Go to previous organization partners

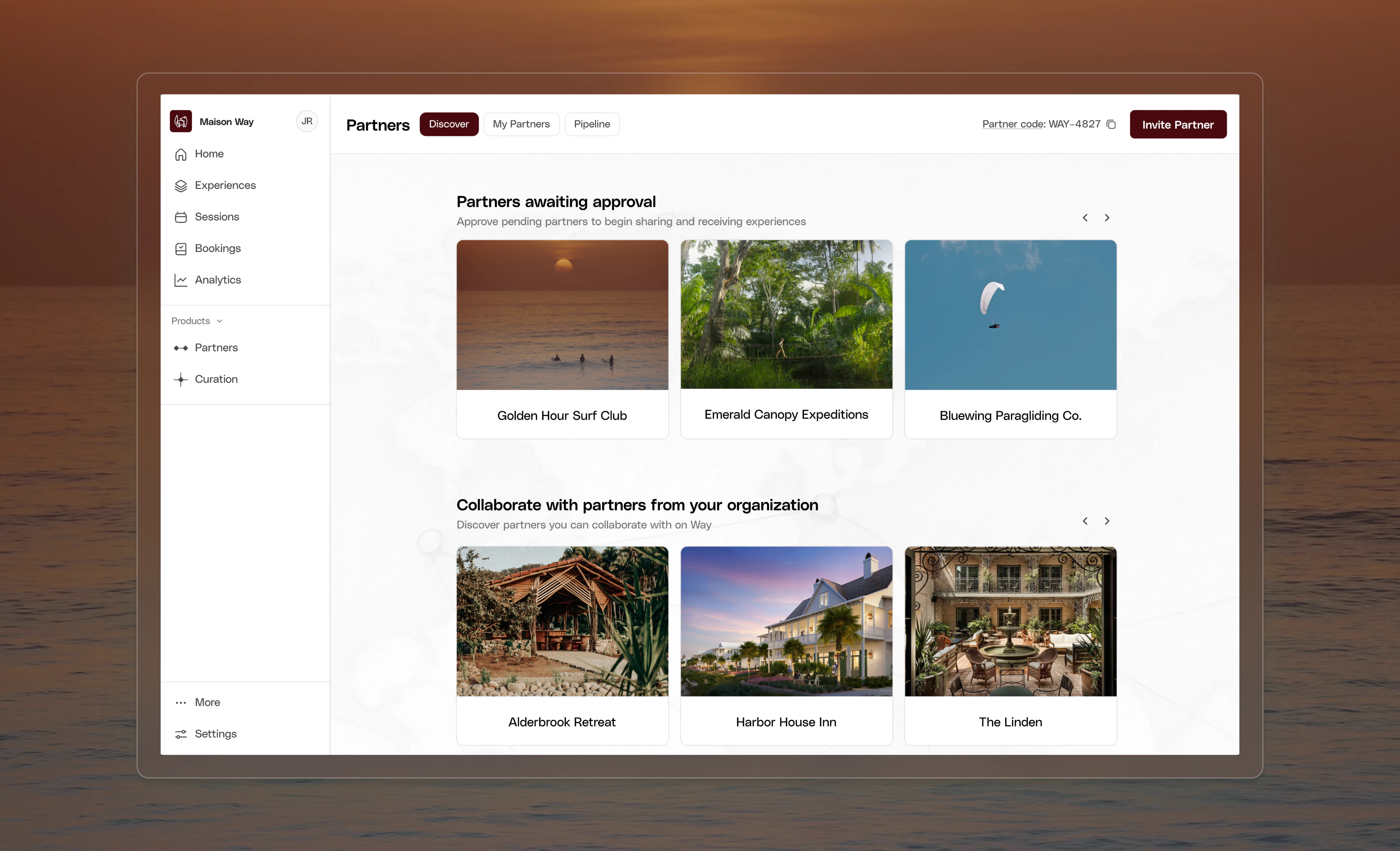1085,521
